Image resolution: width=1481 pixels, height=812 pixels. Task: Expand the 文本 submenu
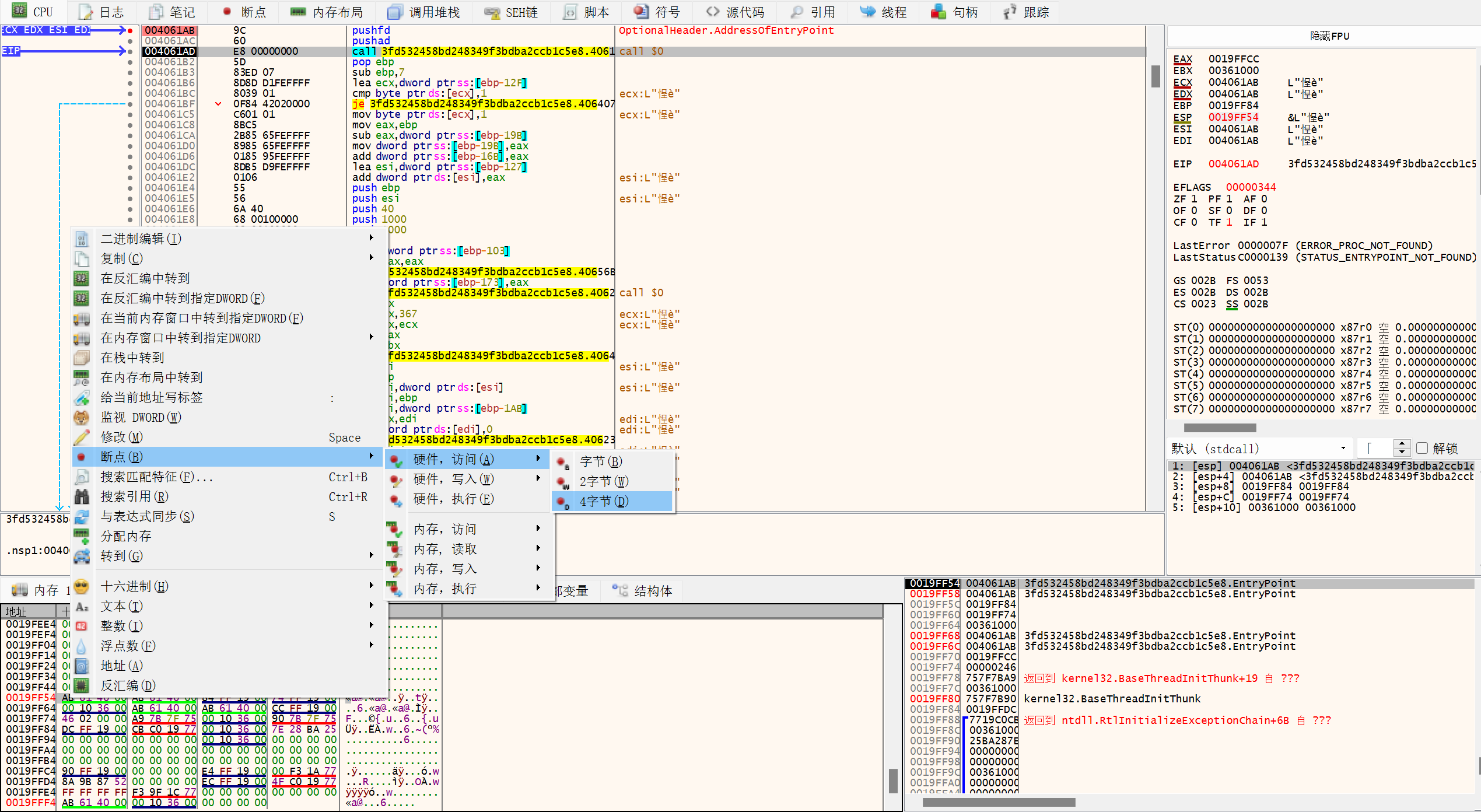coord(371,605)
